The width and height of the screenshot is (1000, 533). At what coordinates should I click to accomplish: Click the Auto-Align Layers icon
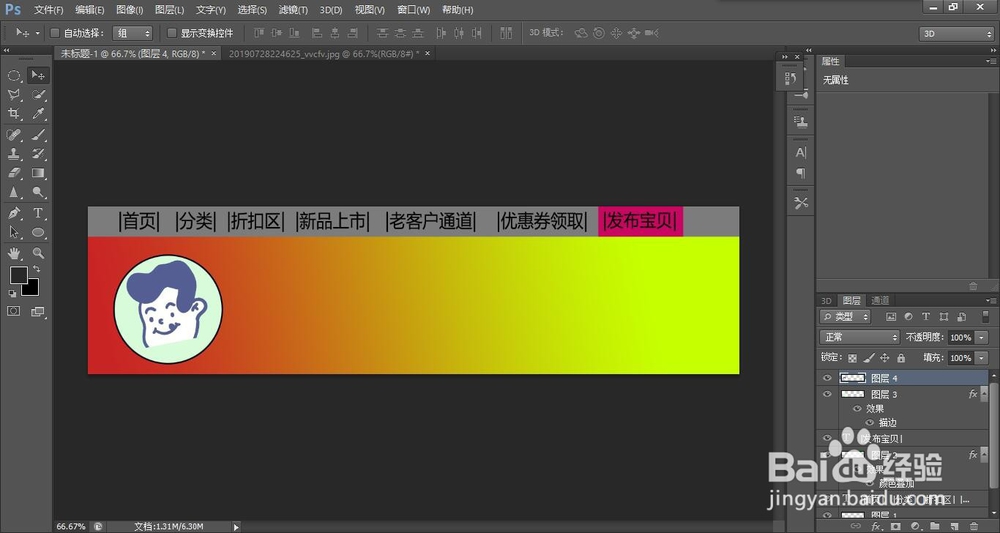506,33
